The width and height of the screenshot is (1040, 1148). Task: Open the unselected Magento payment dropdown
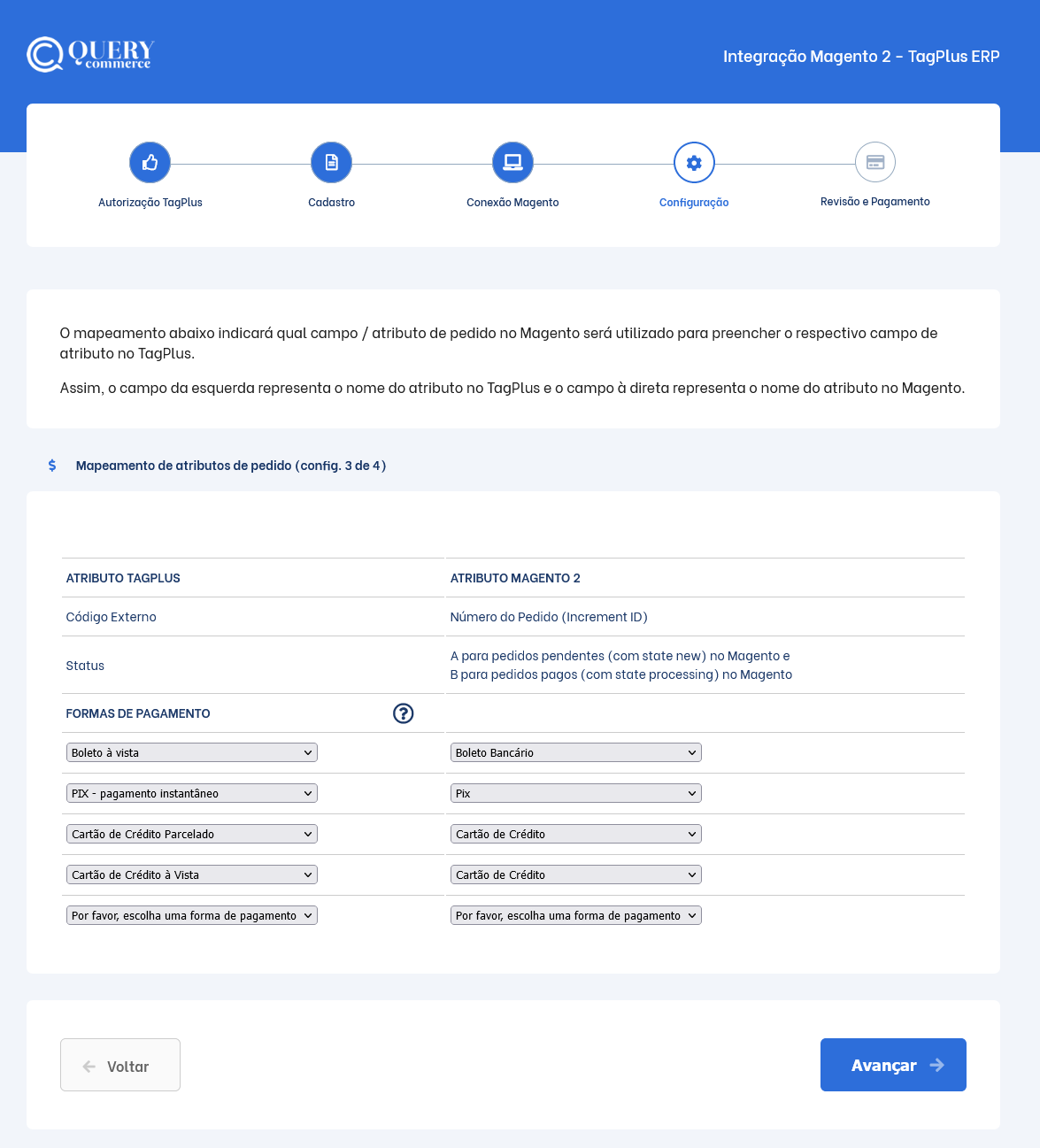tap(576, 915)
